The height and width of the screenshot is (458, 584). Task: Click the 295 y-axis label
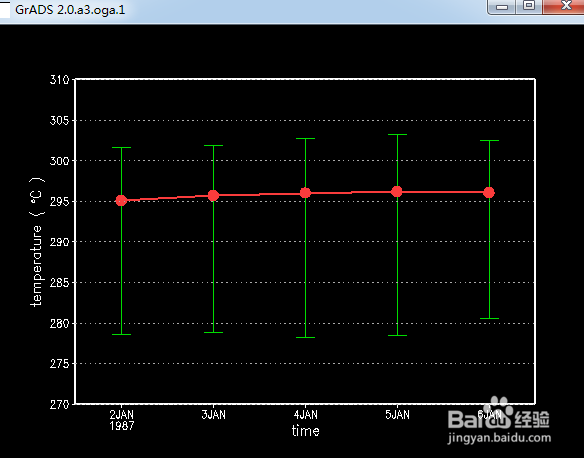coord(60,201)
